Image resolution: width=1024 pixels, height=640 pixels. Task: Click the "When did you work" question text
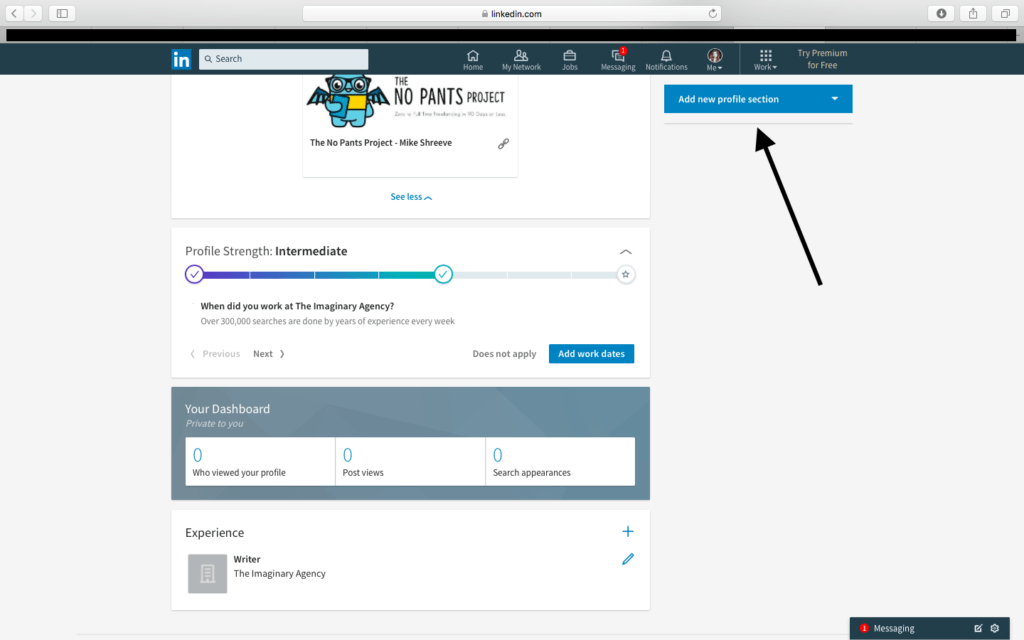[x=297, y=306]
